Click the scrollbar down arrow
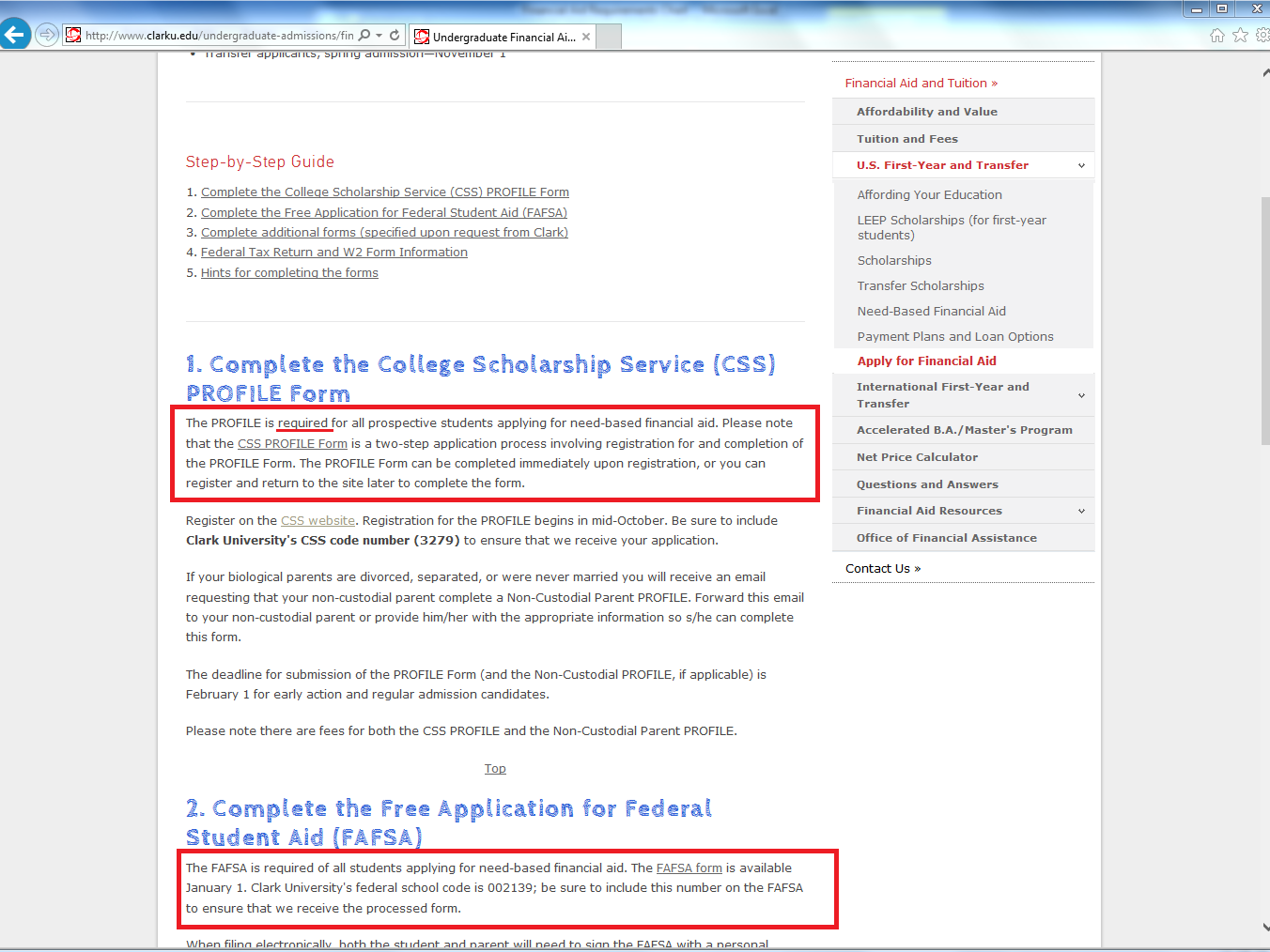This screenshot has height=952, width=1270. [1265, 927]
